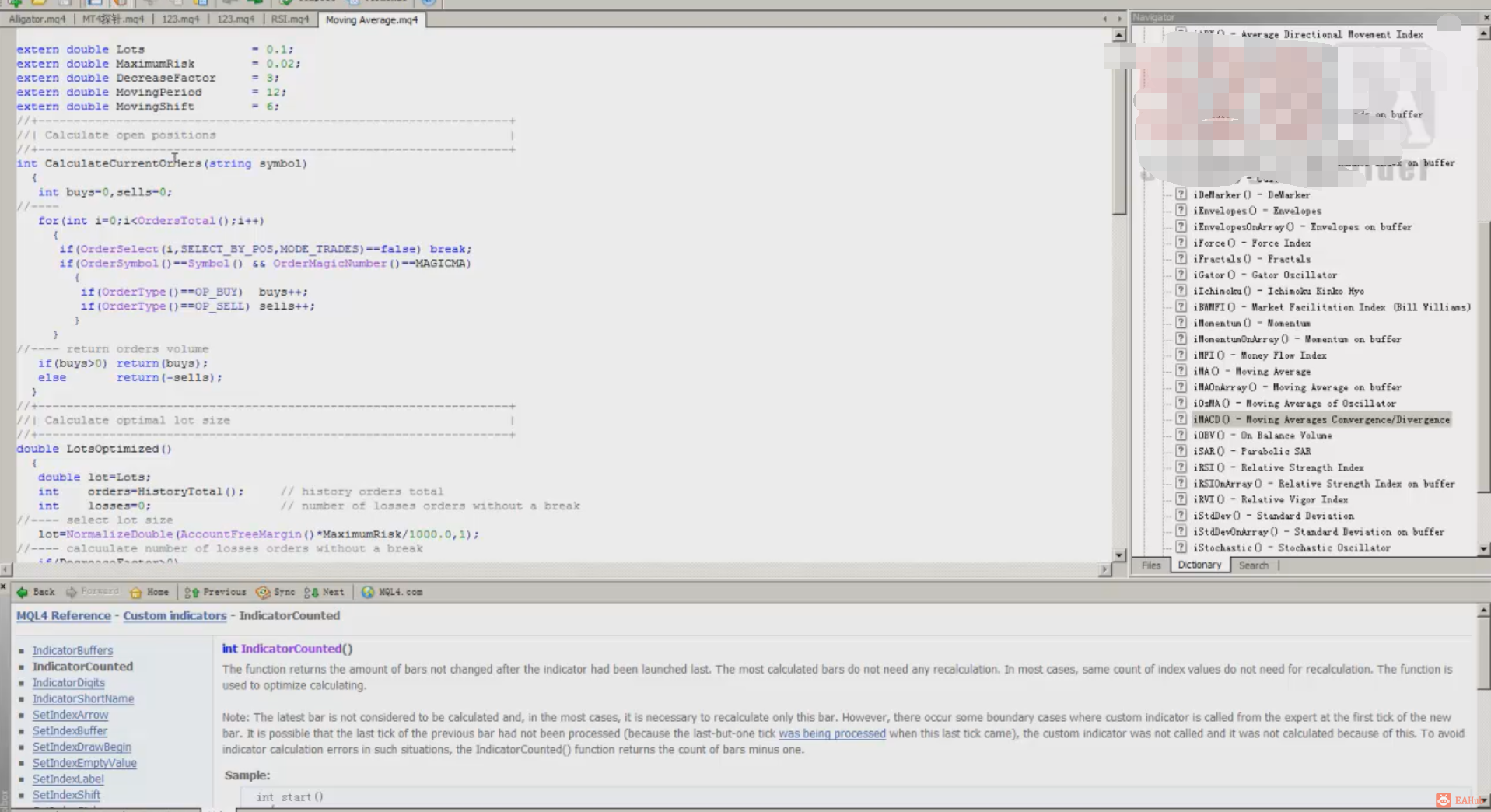Select iMA() - Moving Average entry
The image size is (1491, 812).
[x=1251, y=372]
